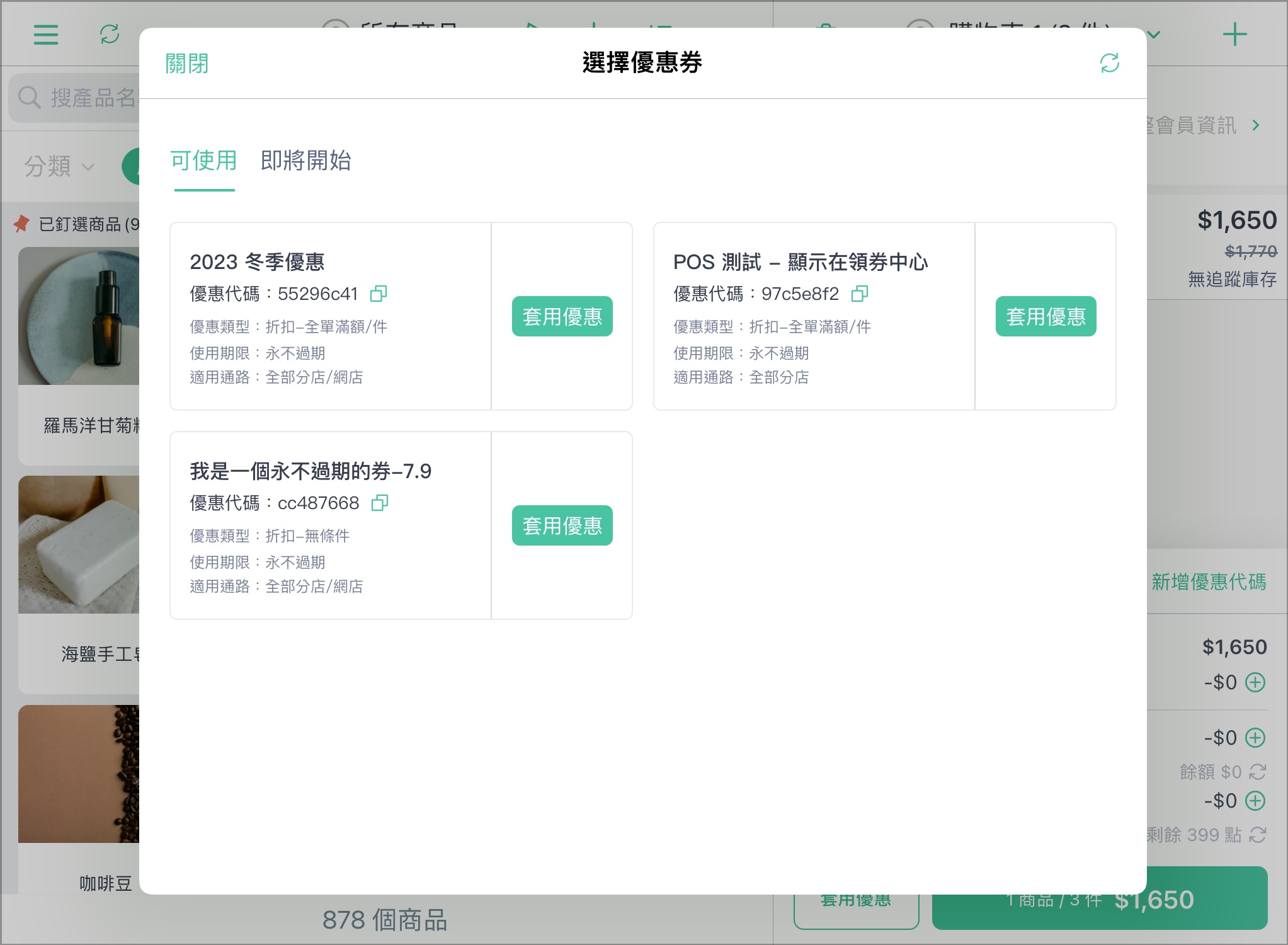The height and width of the screenshot is (945, 1288).
Task: Add a new cart with plus icon
Action: tap(1234, 34)
